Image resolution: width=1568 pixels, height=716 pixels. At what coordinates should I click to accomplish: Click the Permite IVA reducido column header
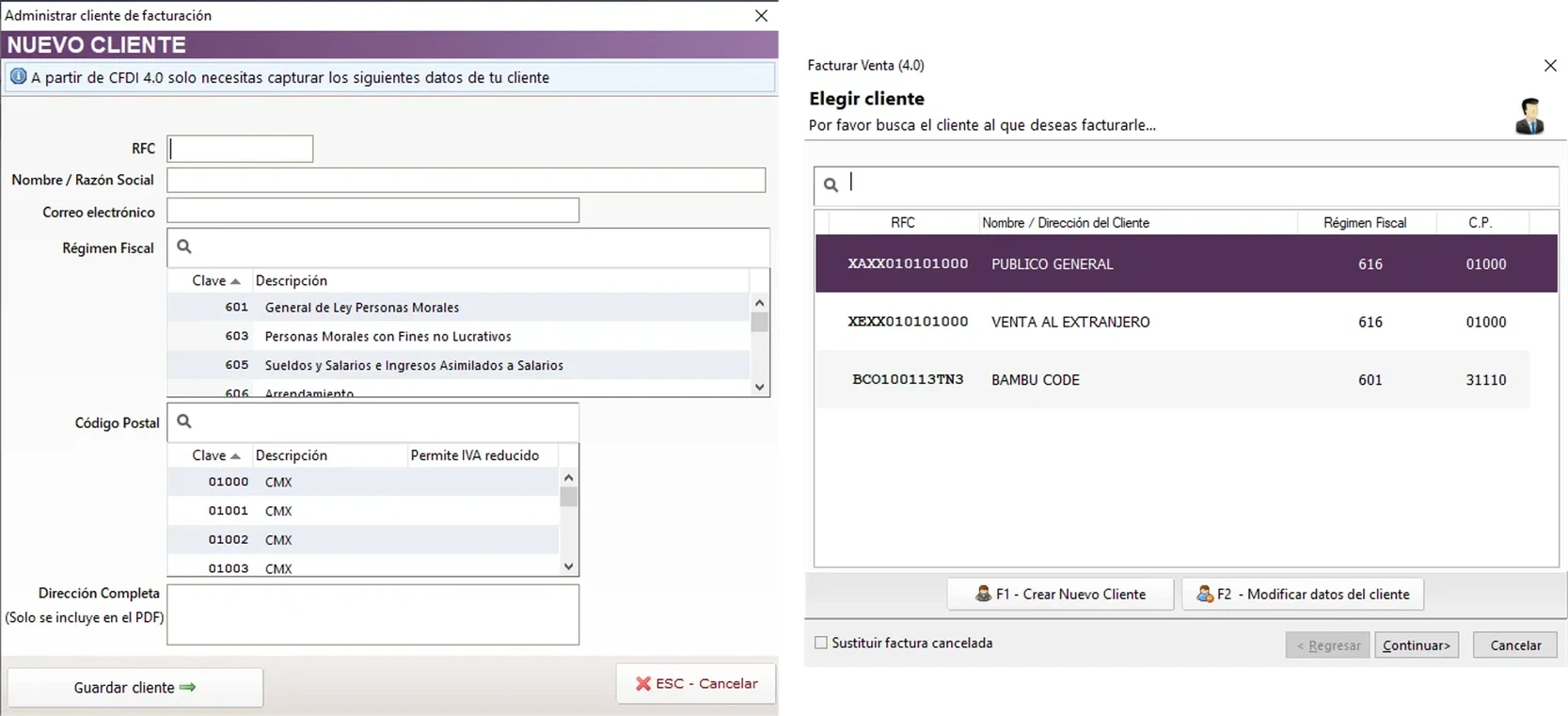click(482, 455)
